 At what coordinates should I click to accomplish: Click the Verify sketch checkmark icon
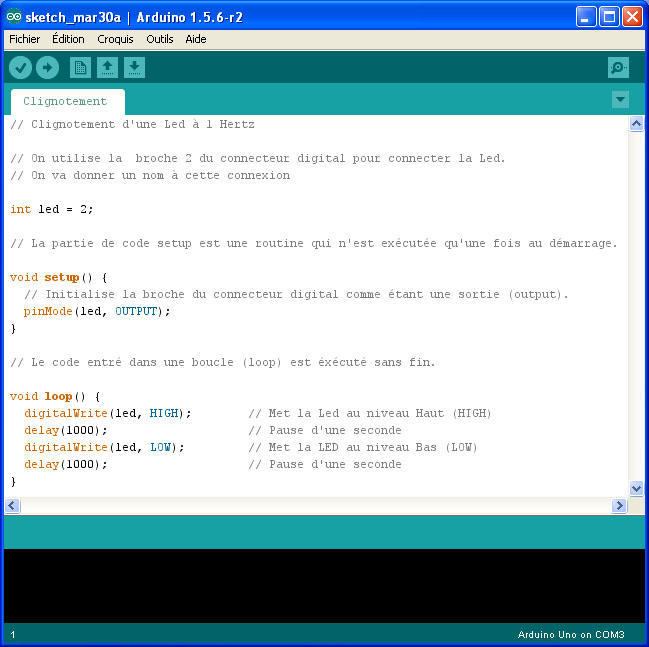20,67
